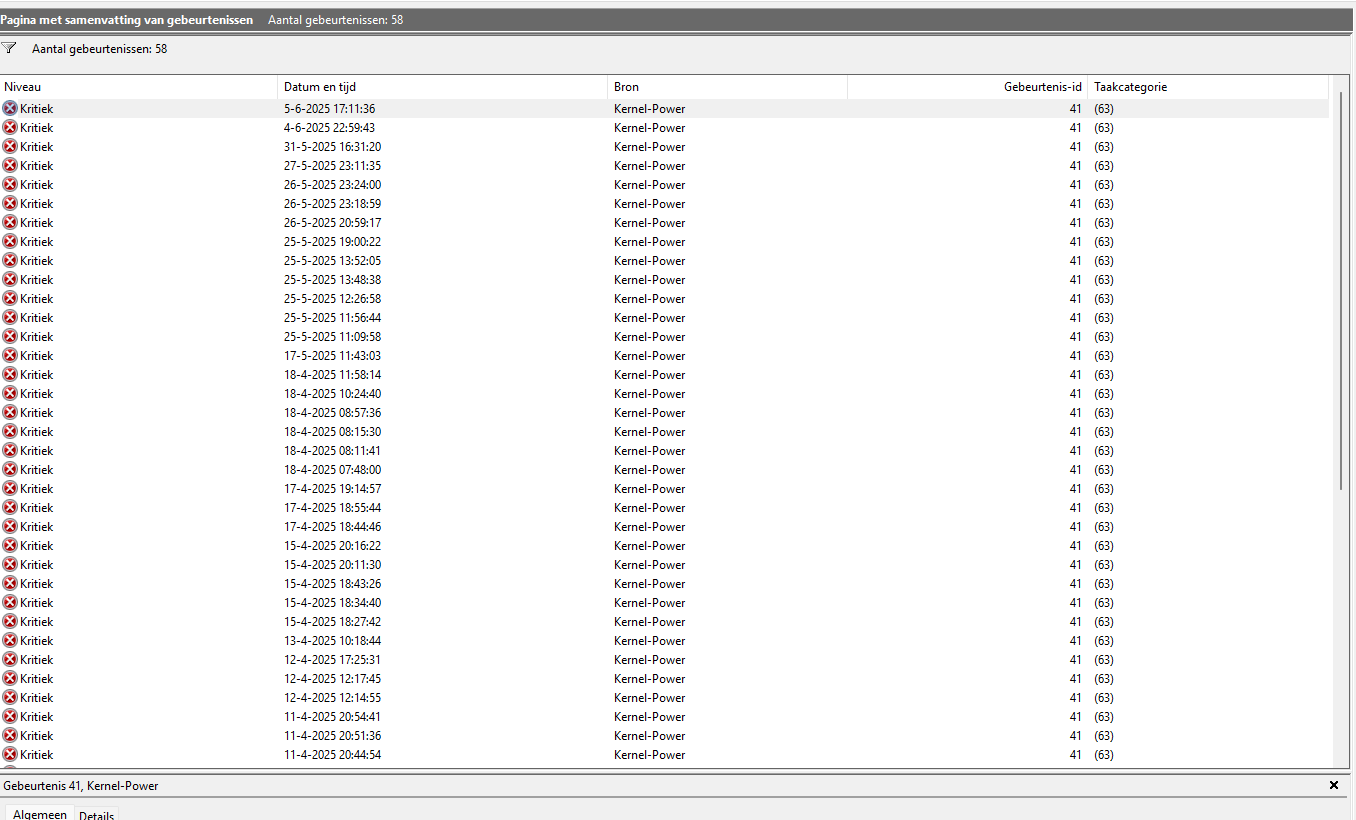This screenshot has height=820, width=1356.
Task: Select the date 15-4-2025 18:27:42
Action: (332, 622)
